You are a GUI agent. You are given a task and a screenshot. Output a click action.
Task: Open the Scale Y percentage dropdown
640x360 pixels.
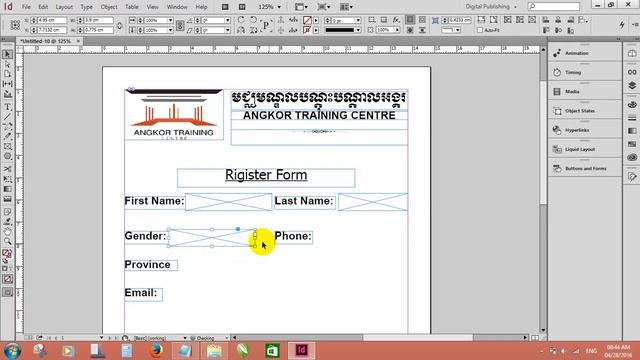coord(170,30)
